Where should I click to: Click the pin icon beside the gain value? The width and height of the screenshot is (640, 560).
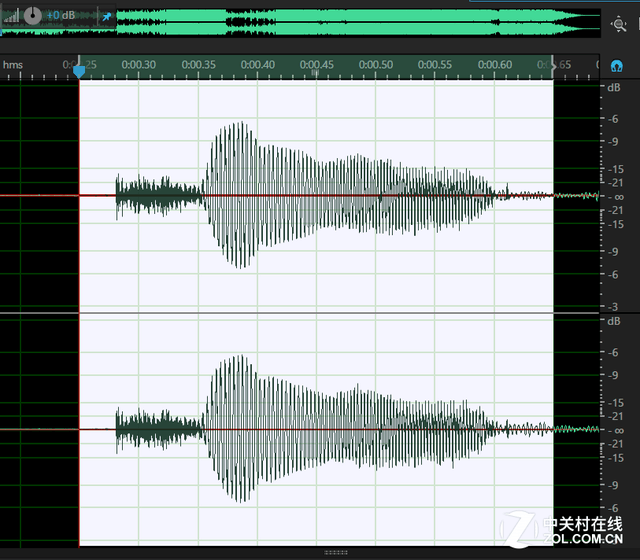tap(107, 17)
